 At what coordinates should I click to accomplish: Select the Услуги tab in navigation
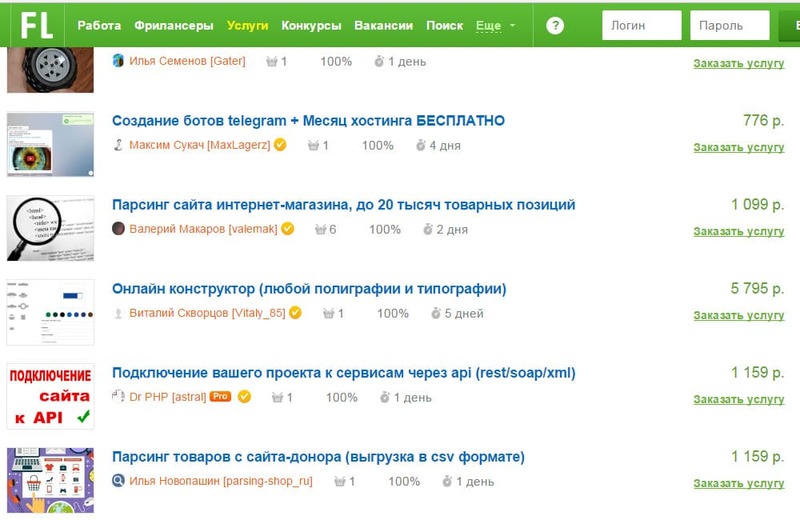[x=247, y=25]
